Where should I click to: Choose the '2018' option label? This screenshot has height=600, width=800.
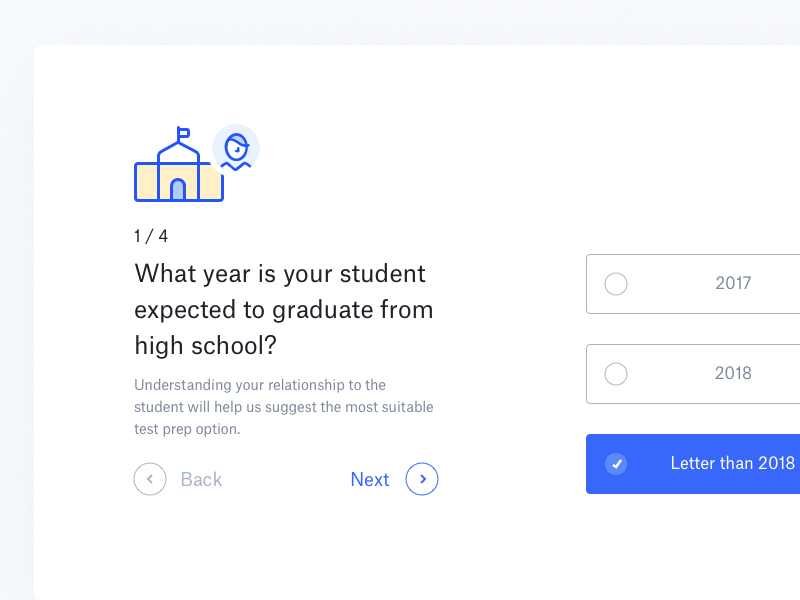[x=733, y=373]
